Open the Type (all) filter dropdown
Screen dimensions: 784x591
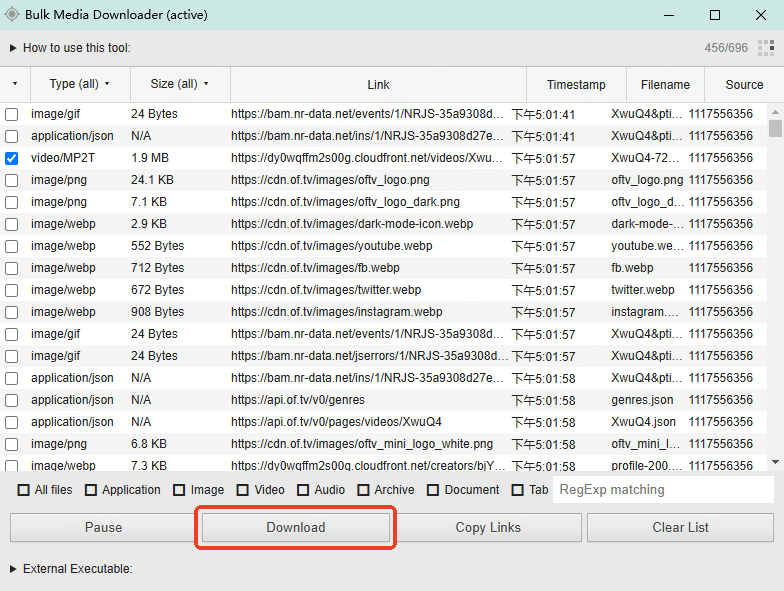point(80,84)
